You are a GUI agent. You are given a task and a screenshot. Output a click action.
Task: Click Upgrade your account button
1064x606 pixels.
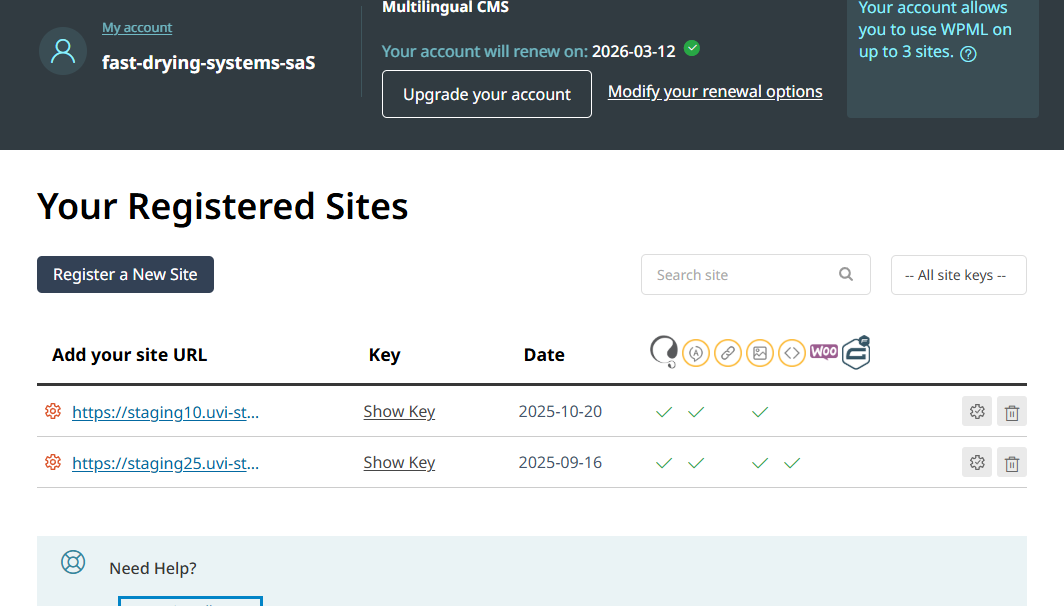coord(487,94)
